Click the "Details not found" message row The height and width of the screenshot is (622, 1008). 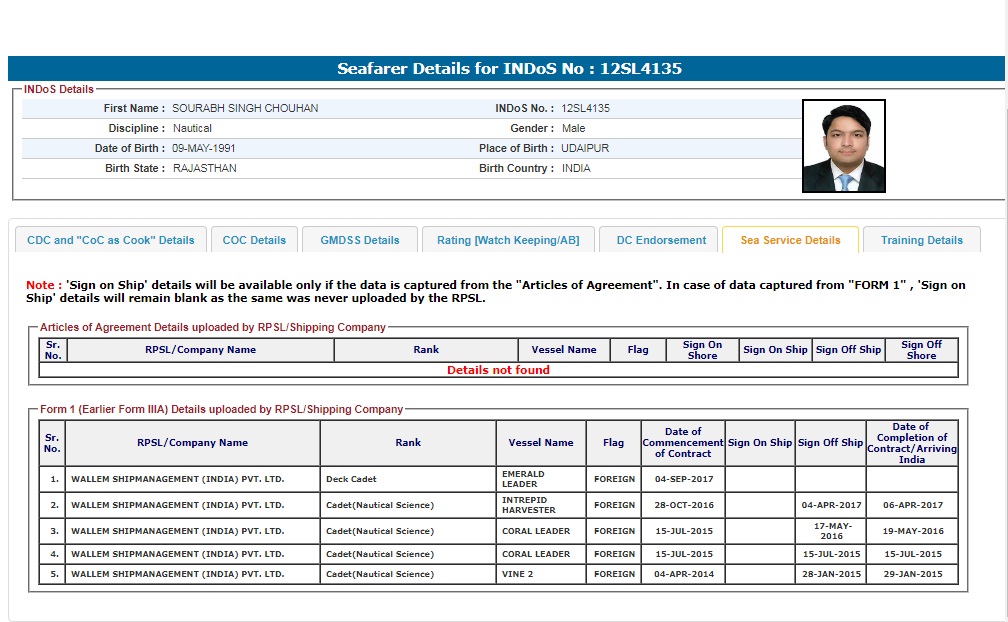tap(498, 370)
